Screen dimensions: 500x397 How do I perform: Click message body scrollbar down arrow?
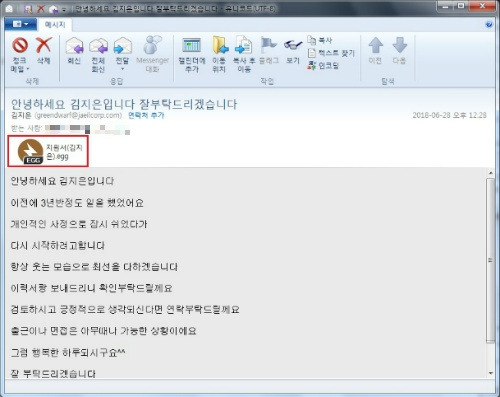(490, 373)
